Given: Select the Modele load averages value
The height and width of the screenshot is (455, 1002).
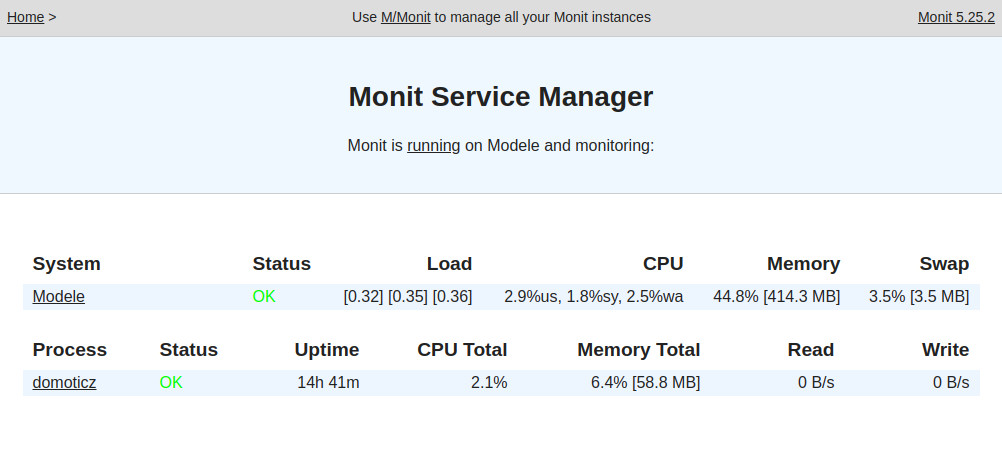Looking at the screenshot, I should point(407,296).
